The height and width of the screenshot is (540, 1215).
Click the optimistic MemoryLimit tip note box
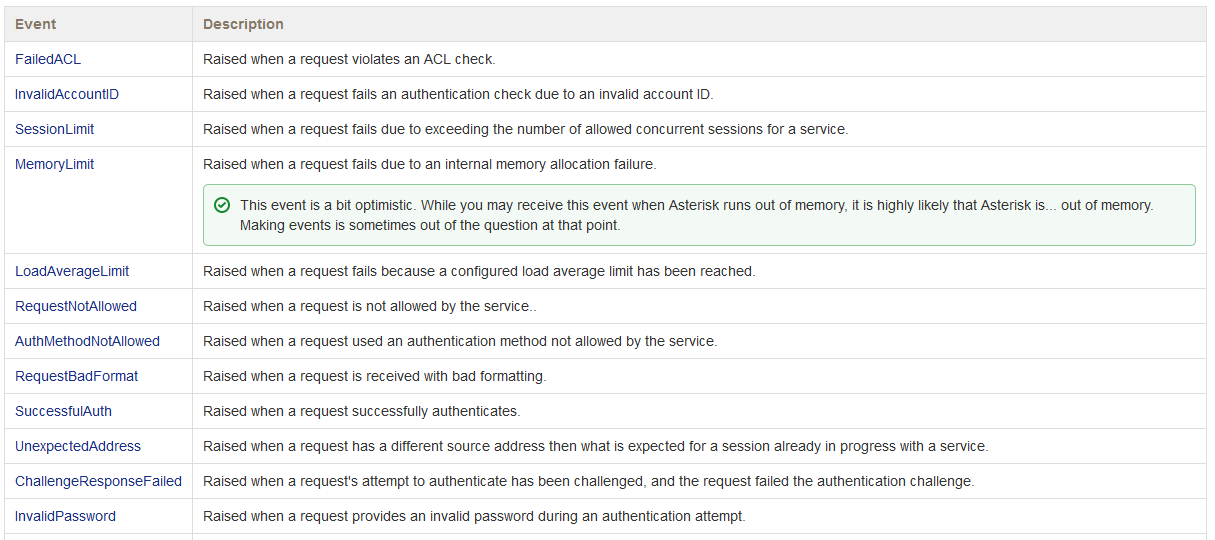(699, 215)
